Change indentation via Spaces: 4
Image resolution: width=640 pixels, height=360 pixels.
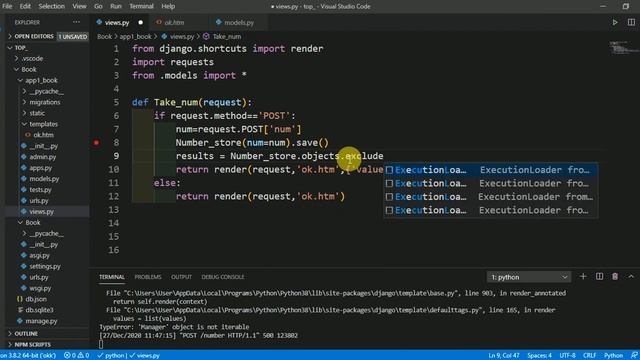point(539,356)
